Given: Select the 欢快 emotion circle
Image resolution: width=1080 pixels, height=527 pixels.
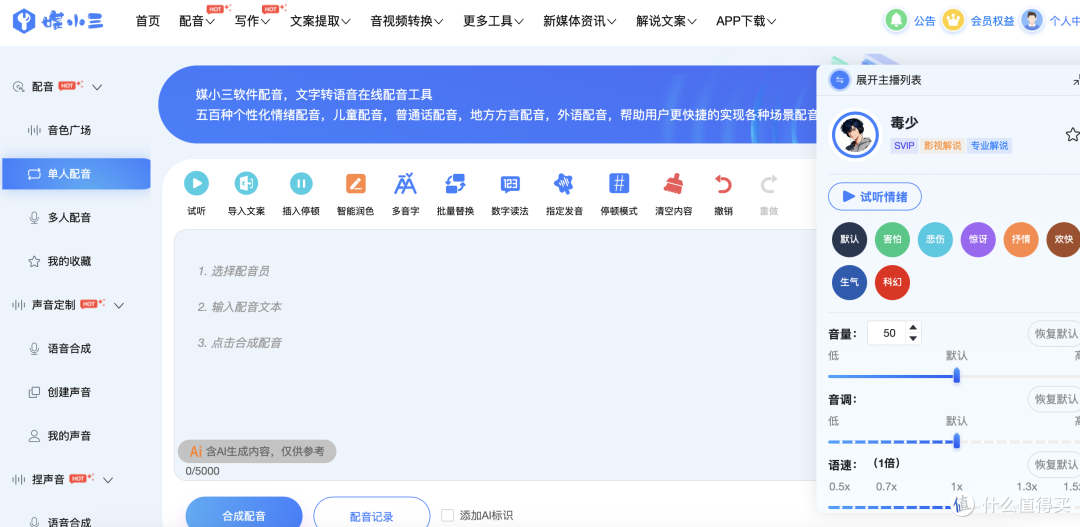Looking at the screenshot, I should pos(1063,239).
